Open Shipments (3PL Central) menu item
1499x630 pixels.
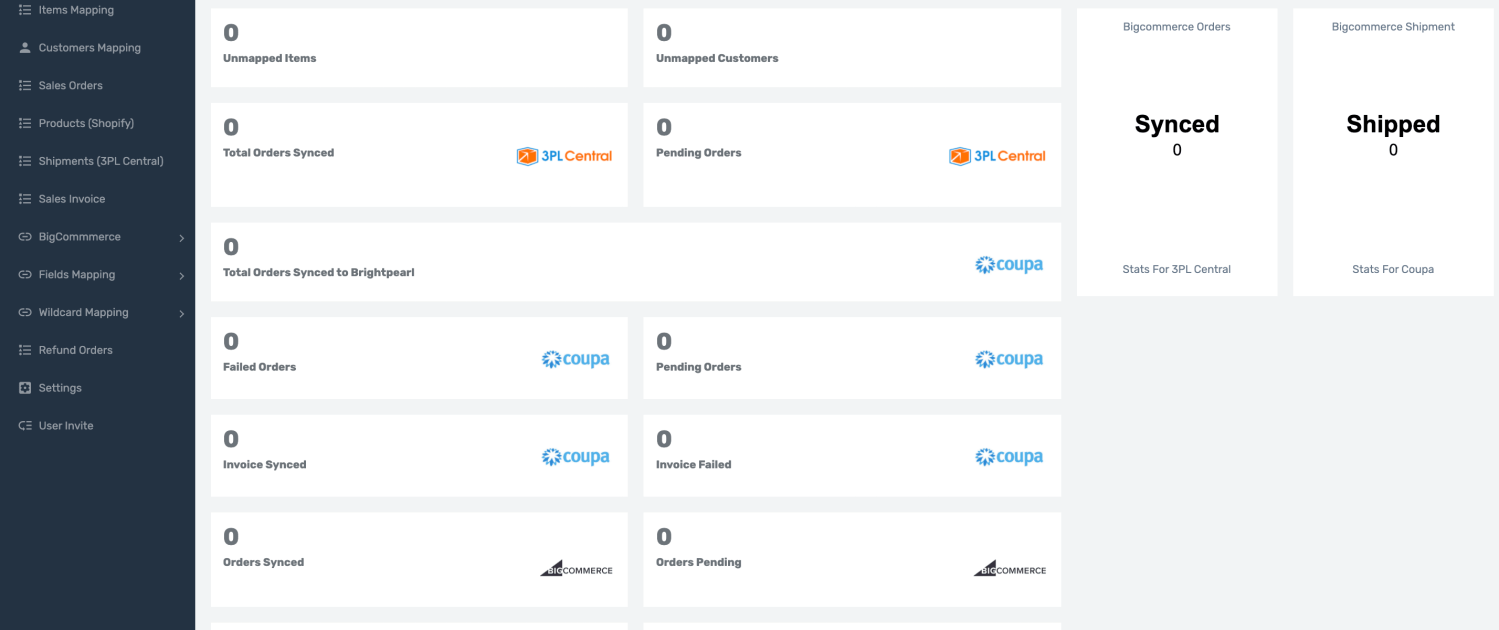click(x=100, y=161)
